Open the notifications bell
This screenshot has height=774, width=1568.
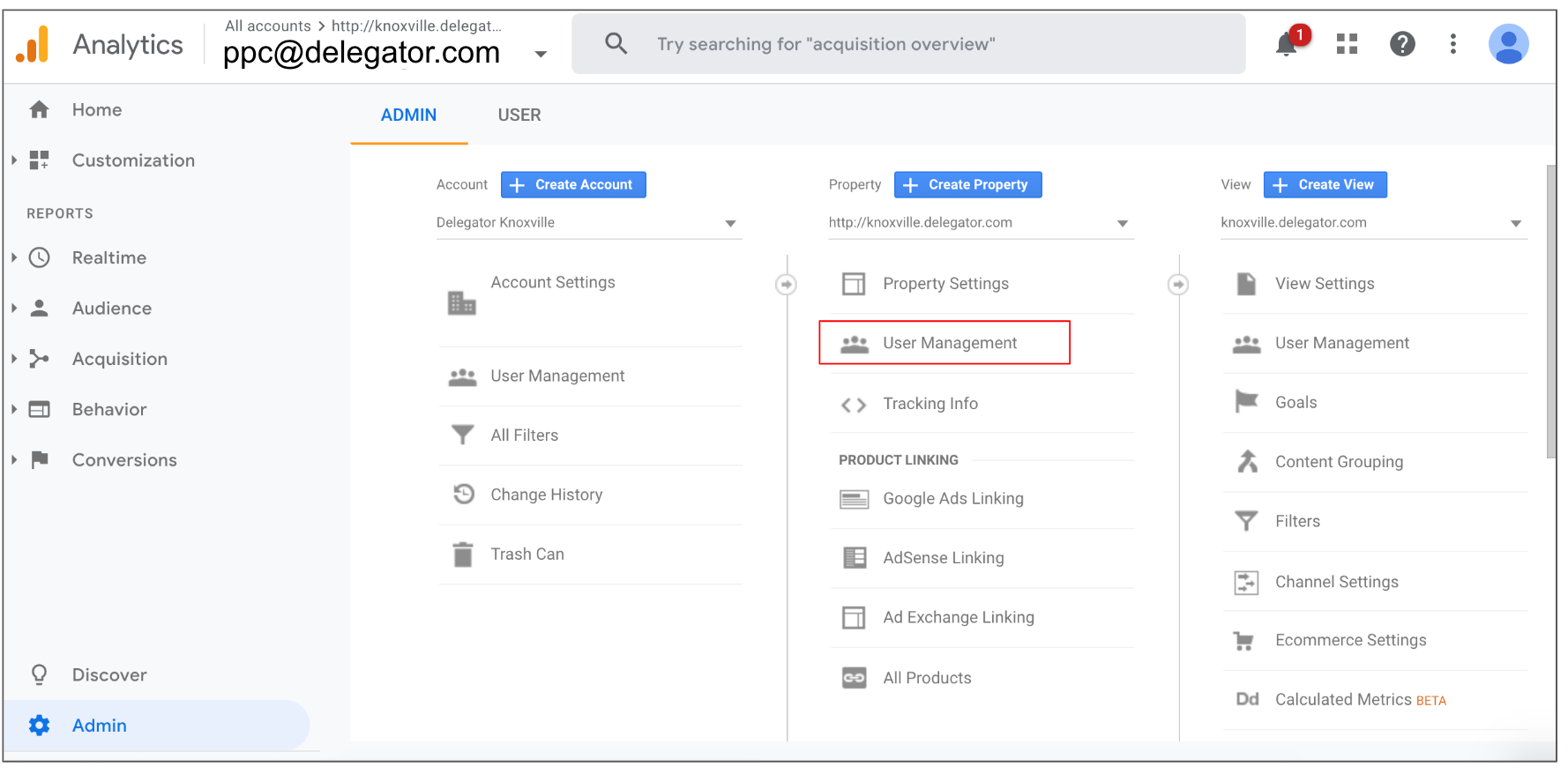1287,43
